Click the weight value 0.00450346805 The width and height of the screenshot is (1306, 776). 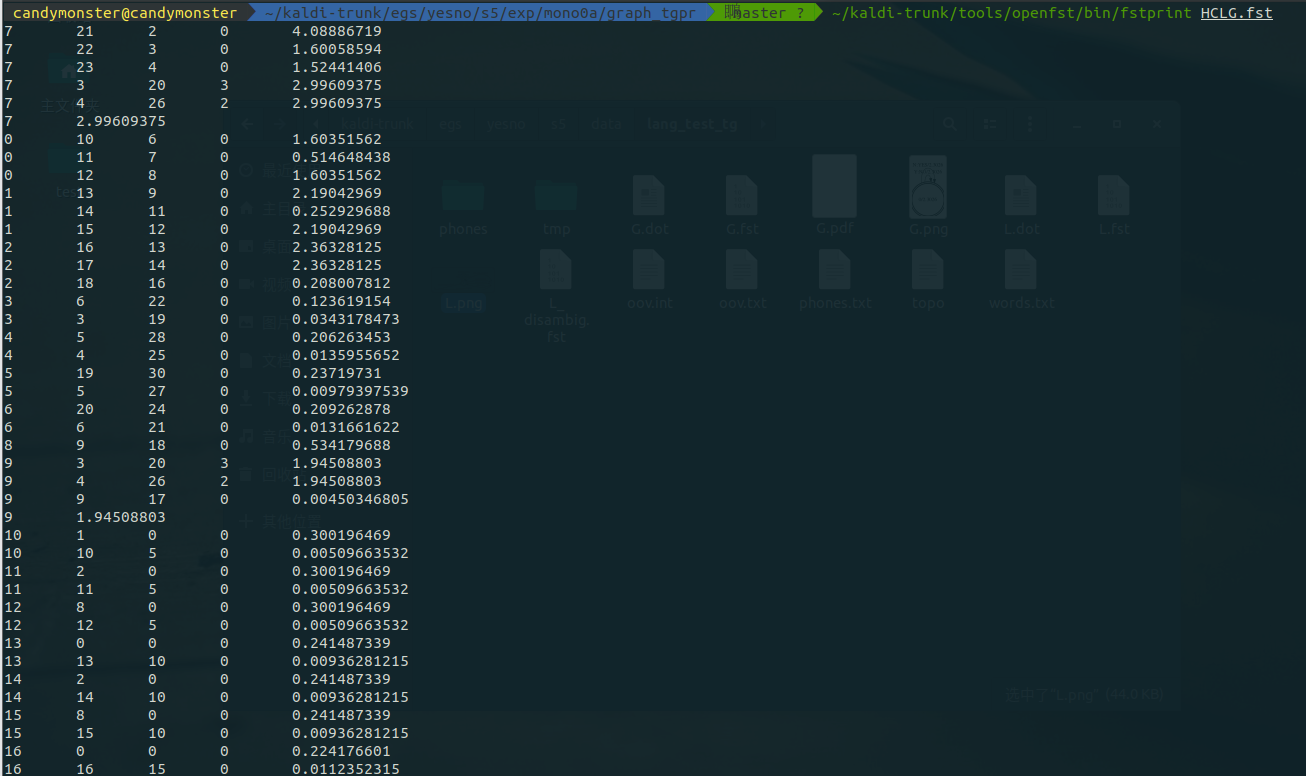point(350,499)
